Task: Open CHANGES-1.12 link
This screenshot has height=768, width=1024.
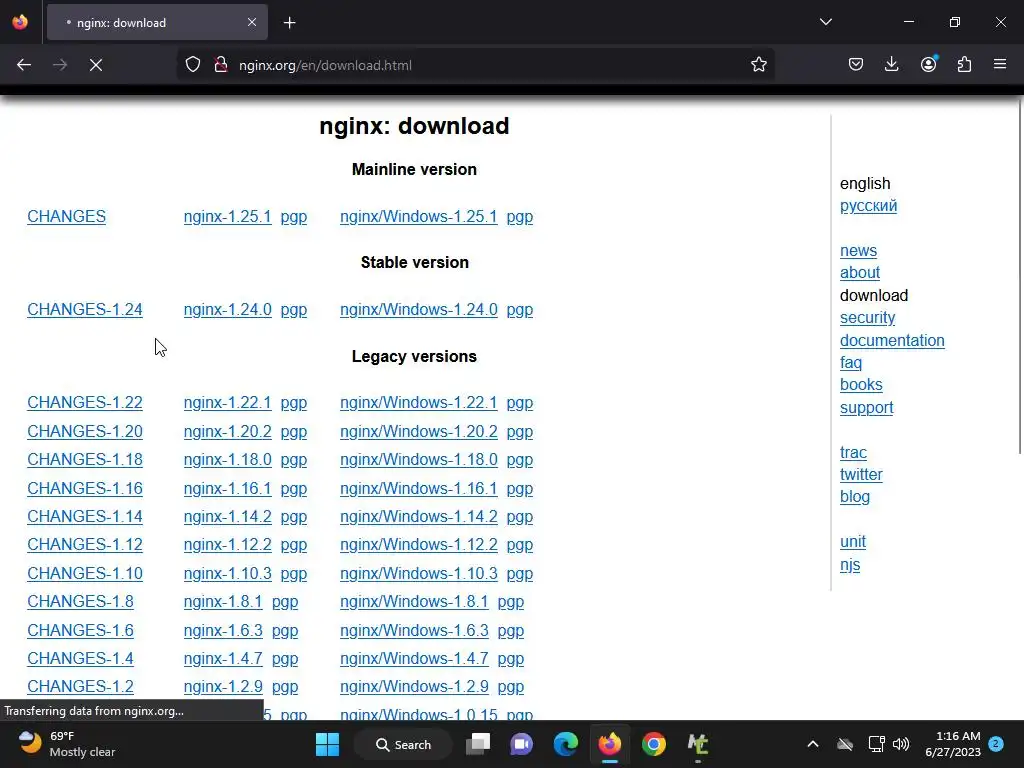Action: [85, 545]
